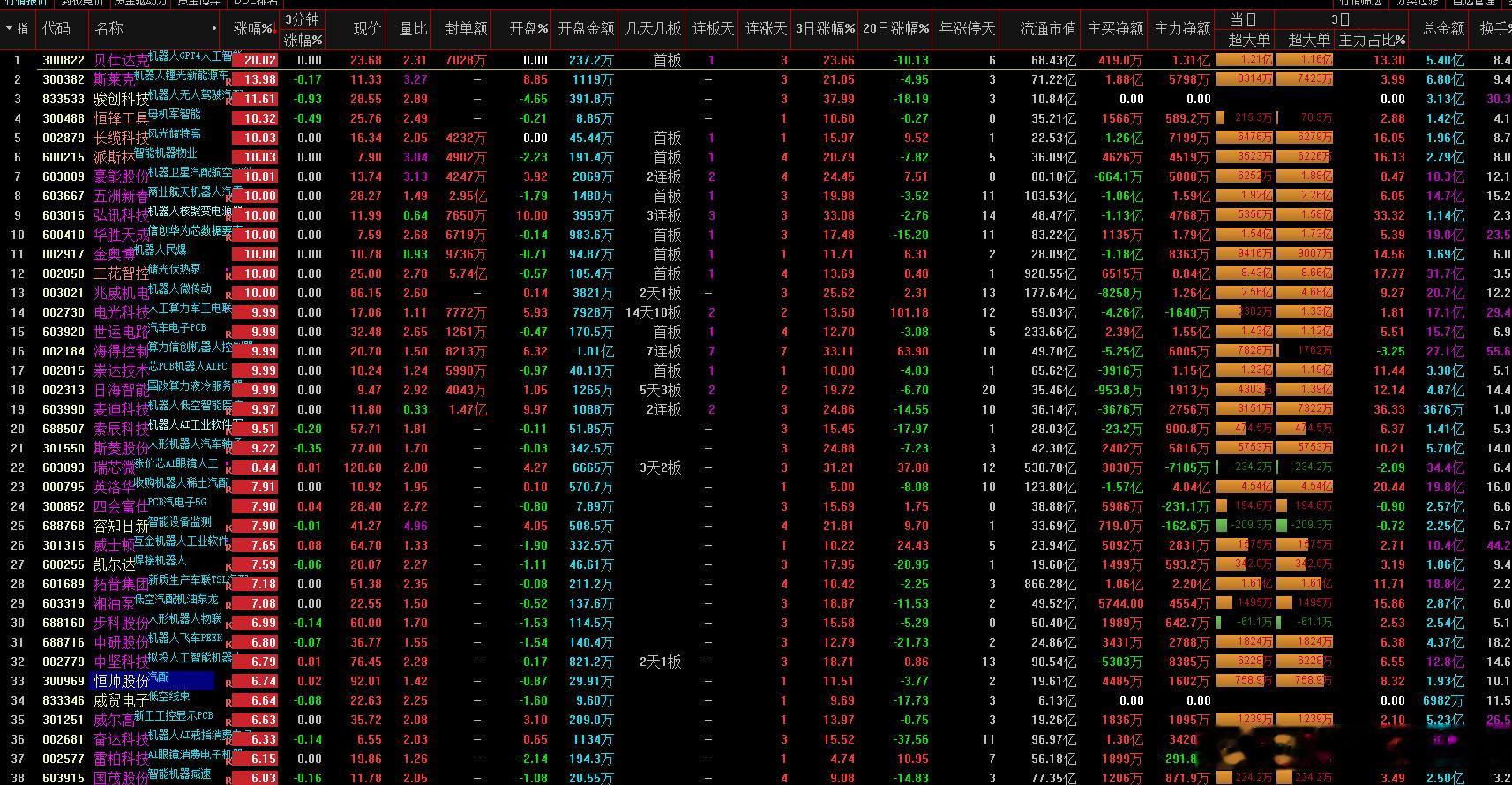Click the 2天1板 cell in 中坚科技 row
Screen dimensions: 1512x785
[660, 662]
